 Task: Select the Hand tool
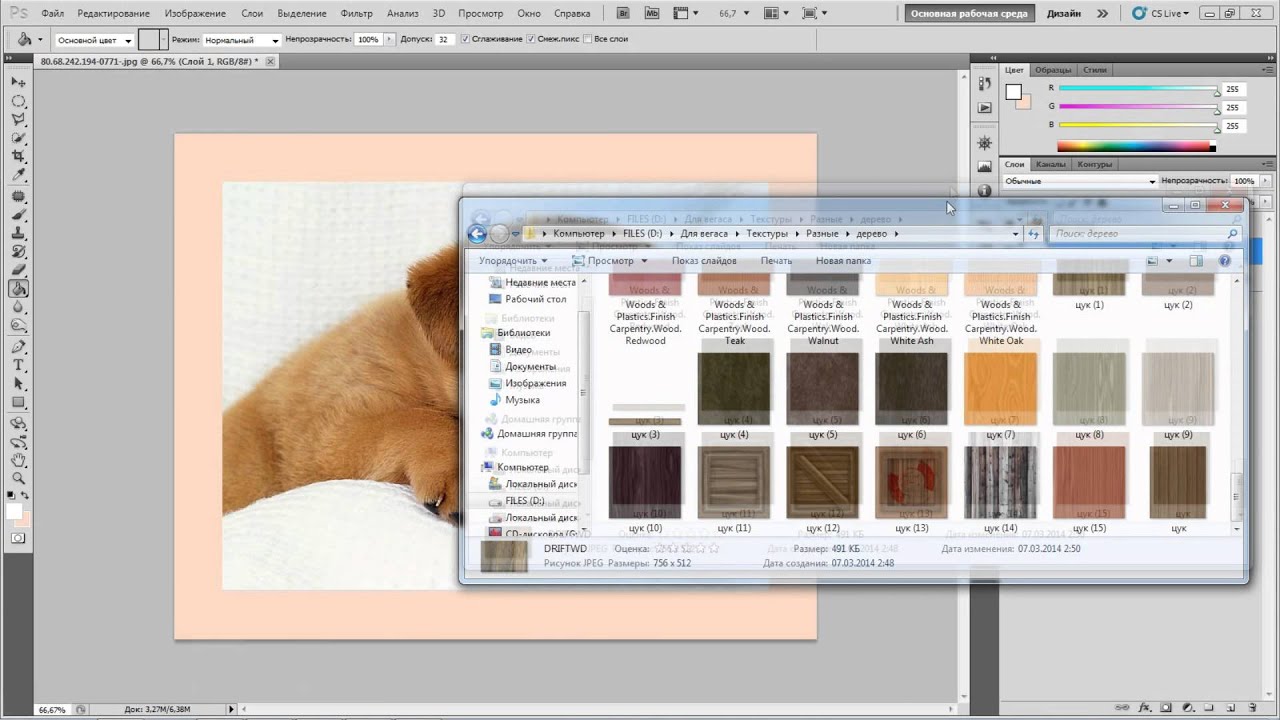tap(18, 460)
